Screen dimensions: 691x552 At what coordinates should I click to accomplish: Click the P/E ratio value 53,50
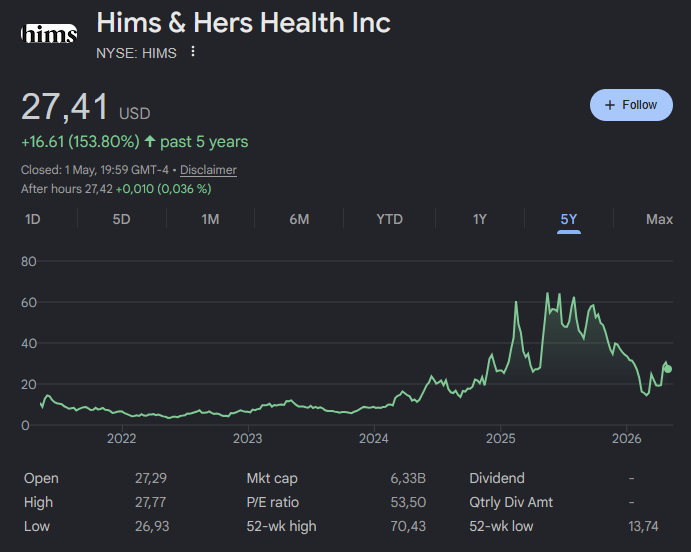coord(408,502)
